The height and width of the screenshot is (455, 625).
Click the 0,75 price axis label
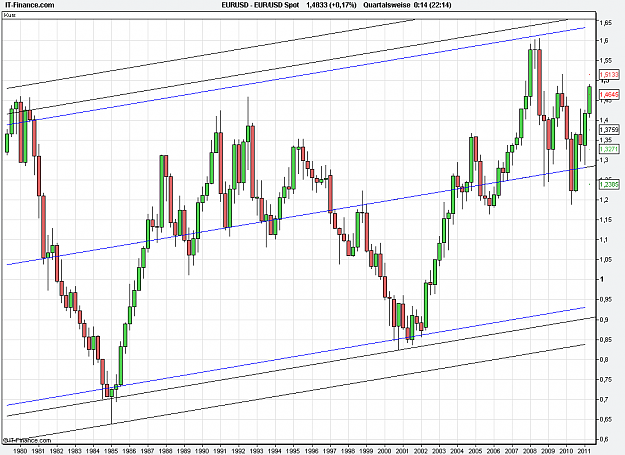pos(605,379)
